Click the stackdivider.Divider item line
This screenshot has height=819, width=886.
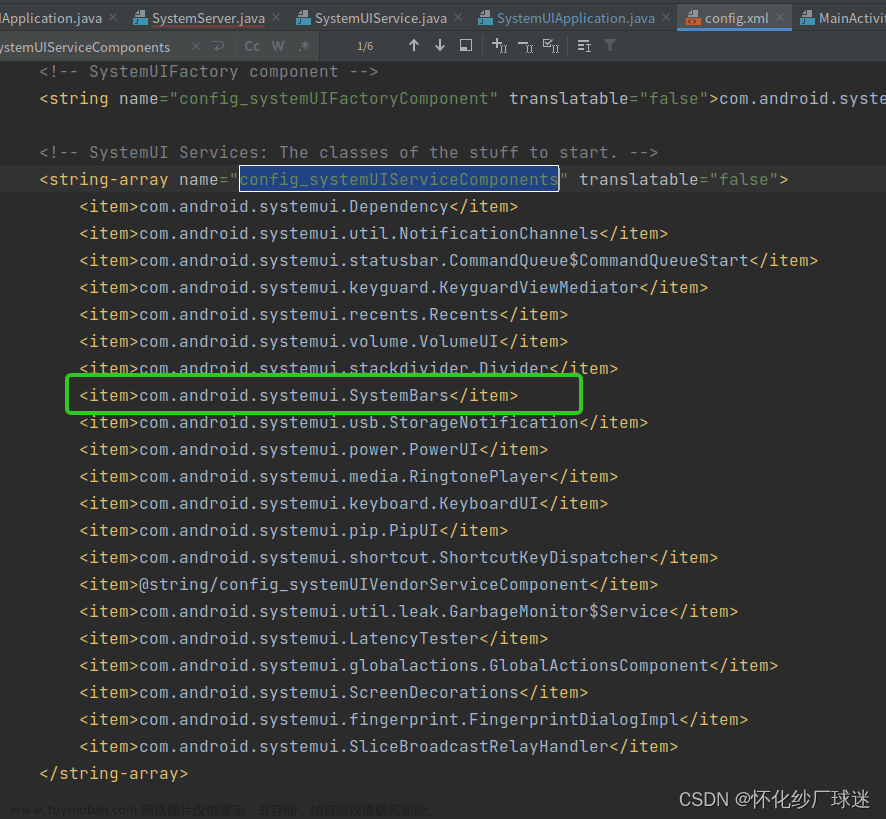349,369
